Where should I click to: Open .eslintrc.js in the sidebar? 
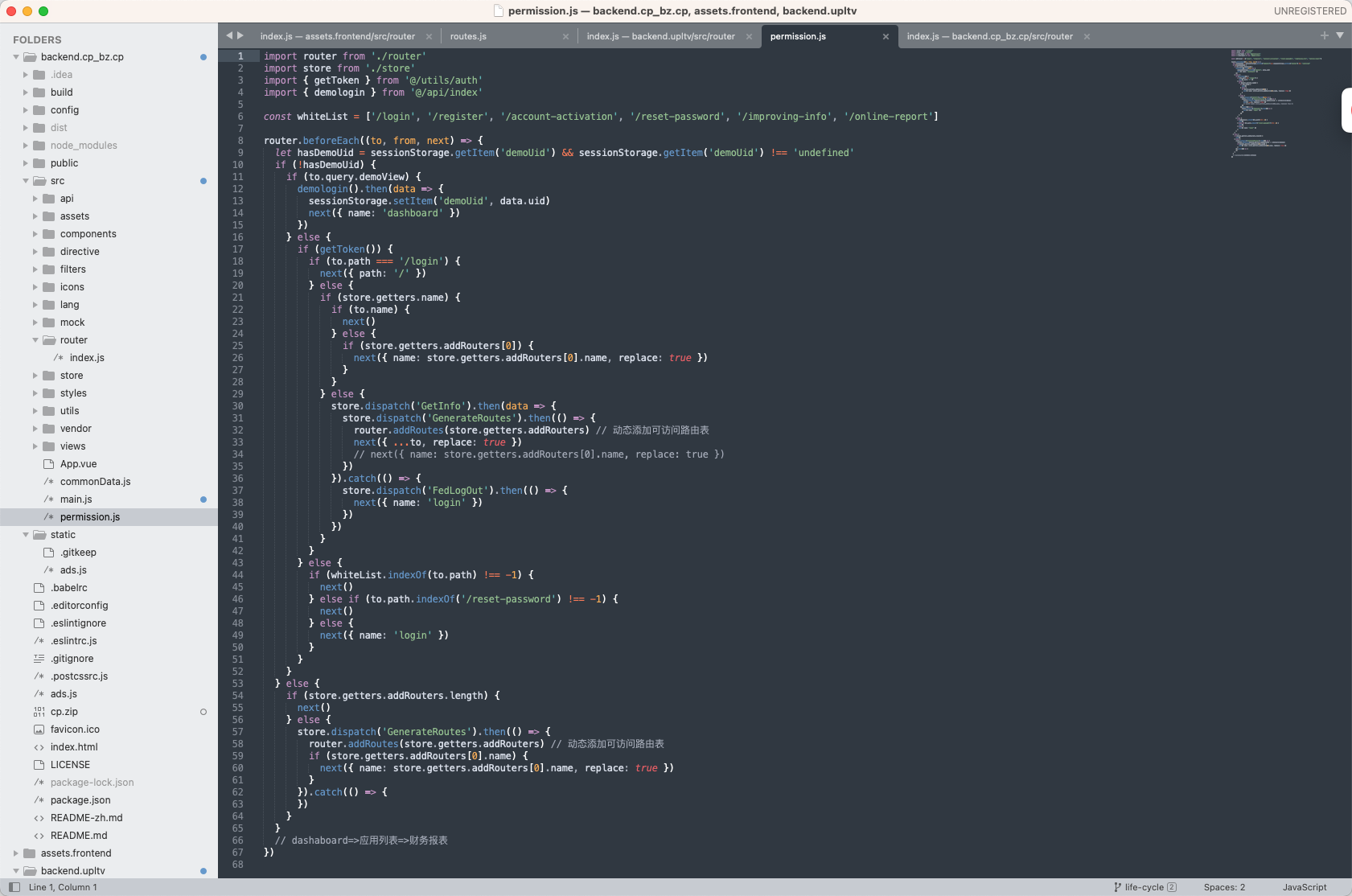point(73,641)
